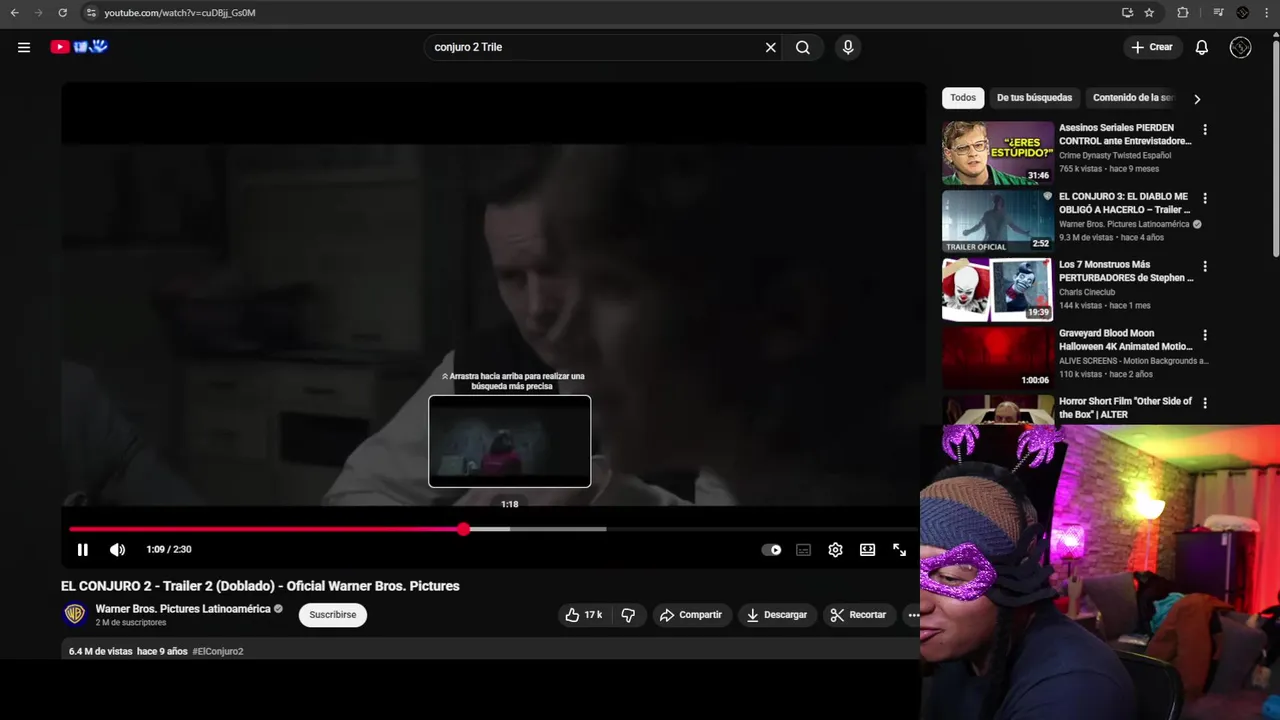
Task: Start voice search with the microphone
Action: [x=848, y=47]
